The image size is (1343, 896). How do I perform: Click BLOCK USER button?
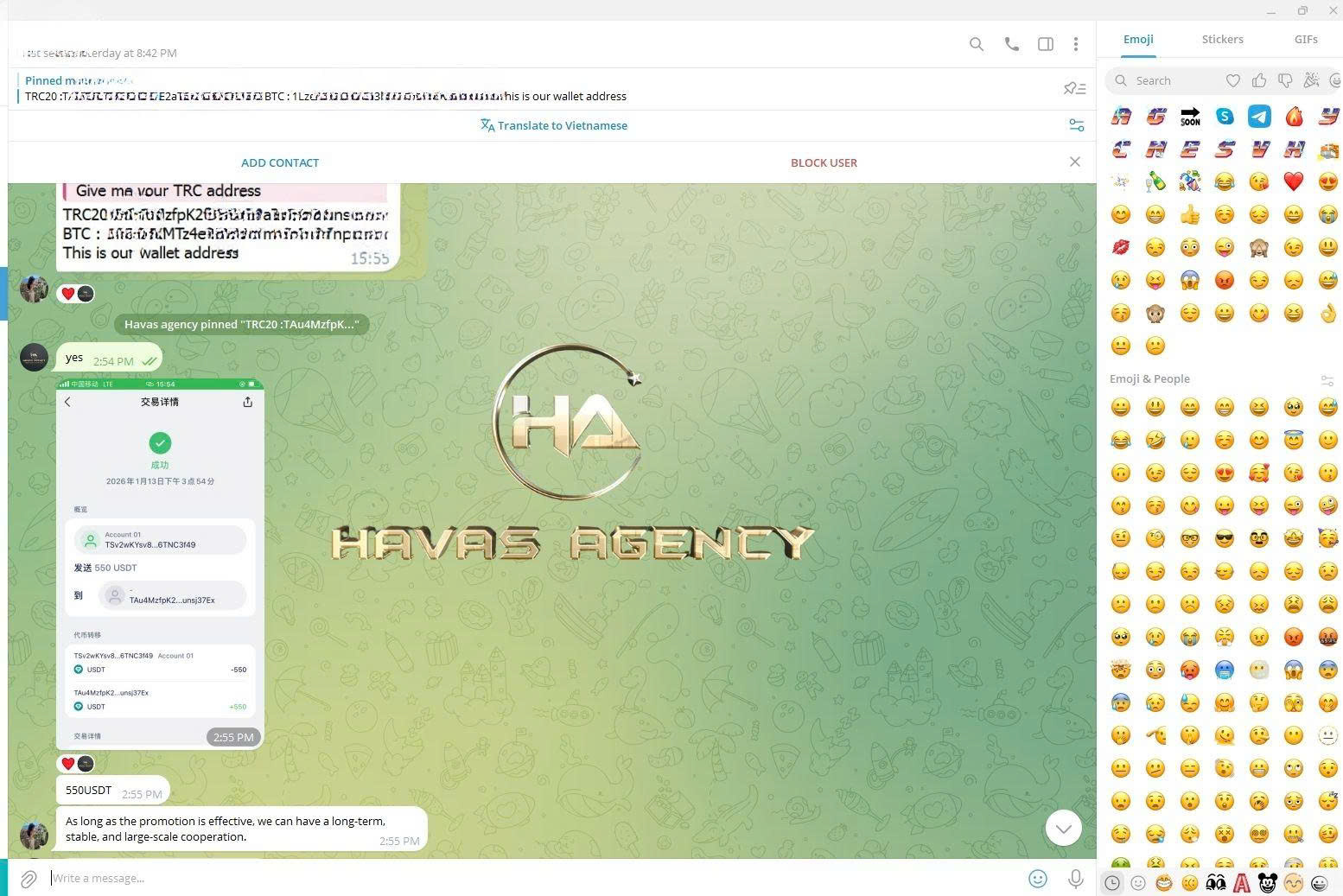824,162
